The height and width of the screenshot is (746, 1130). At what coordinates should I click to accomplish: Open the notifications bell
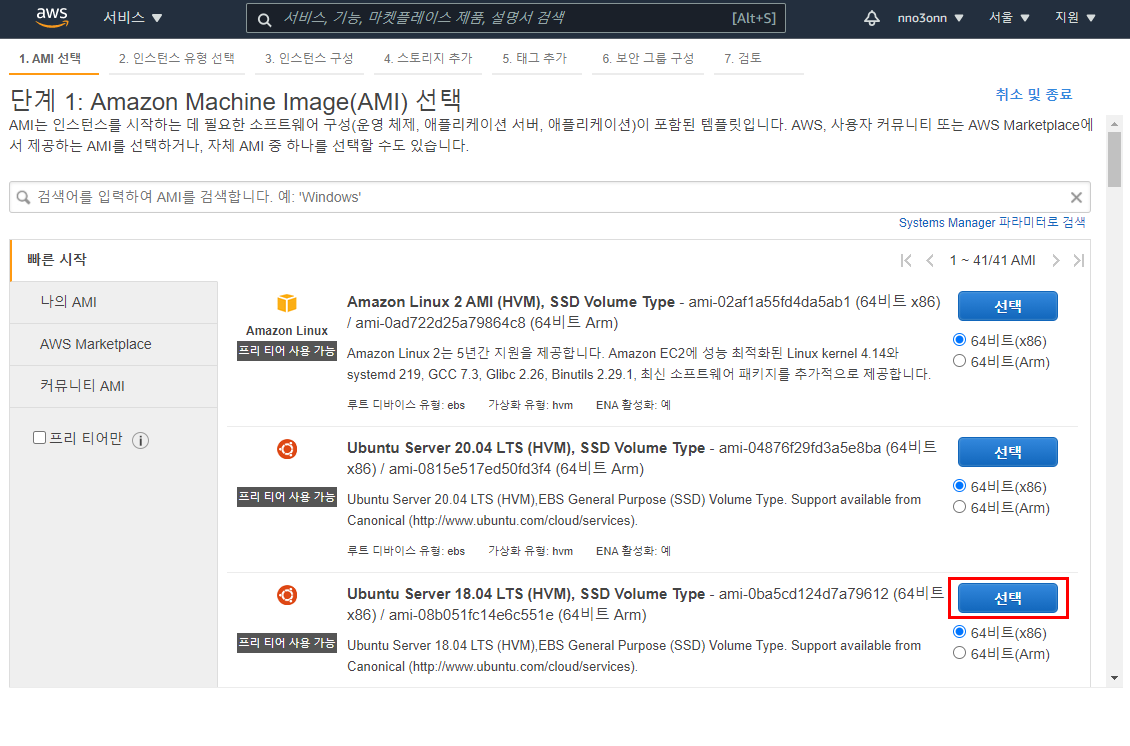[871, 18]
